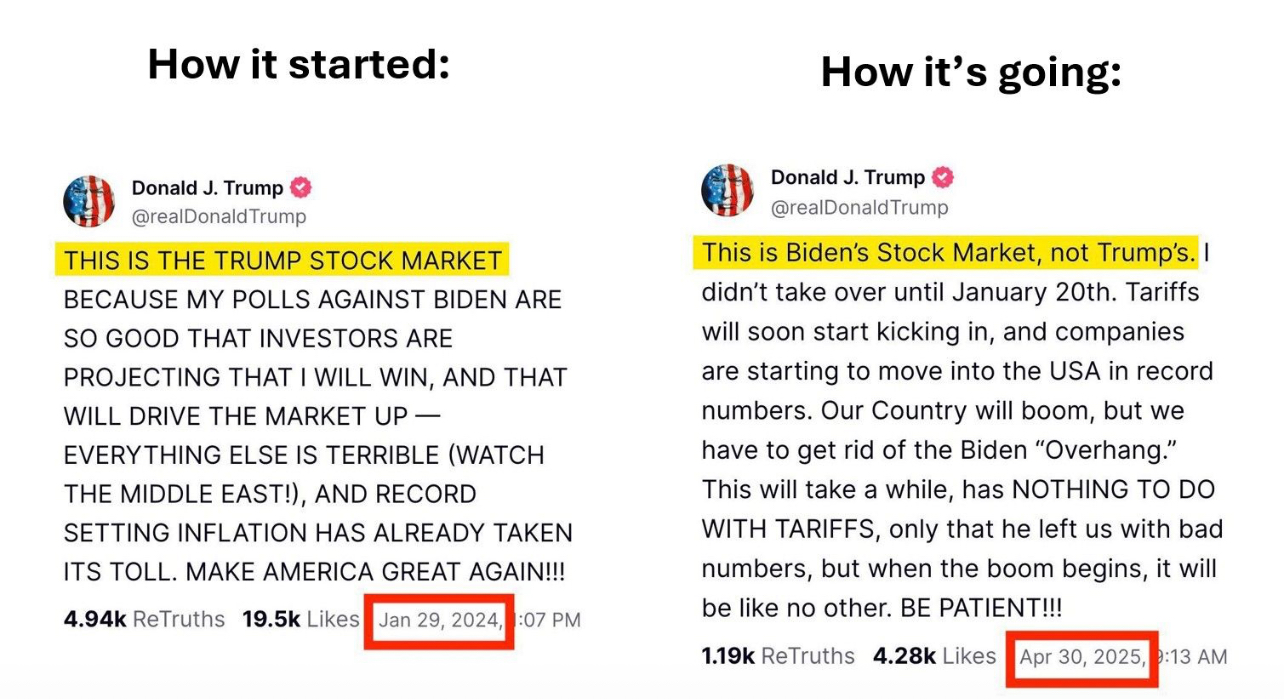Viewport: 1284px width, 699px height.
Task: Click the @realDonaldTrump handle under "How it's going"
Action: click(x=859, y=207)
